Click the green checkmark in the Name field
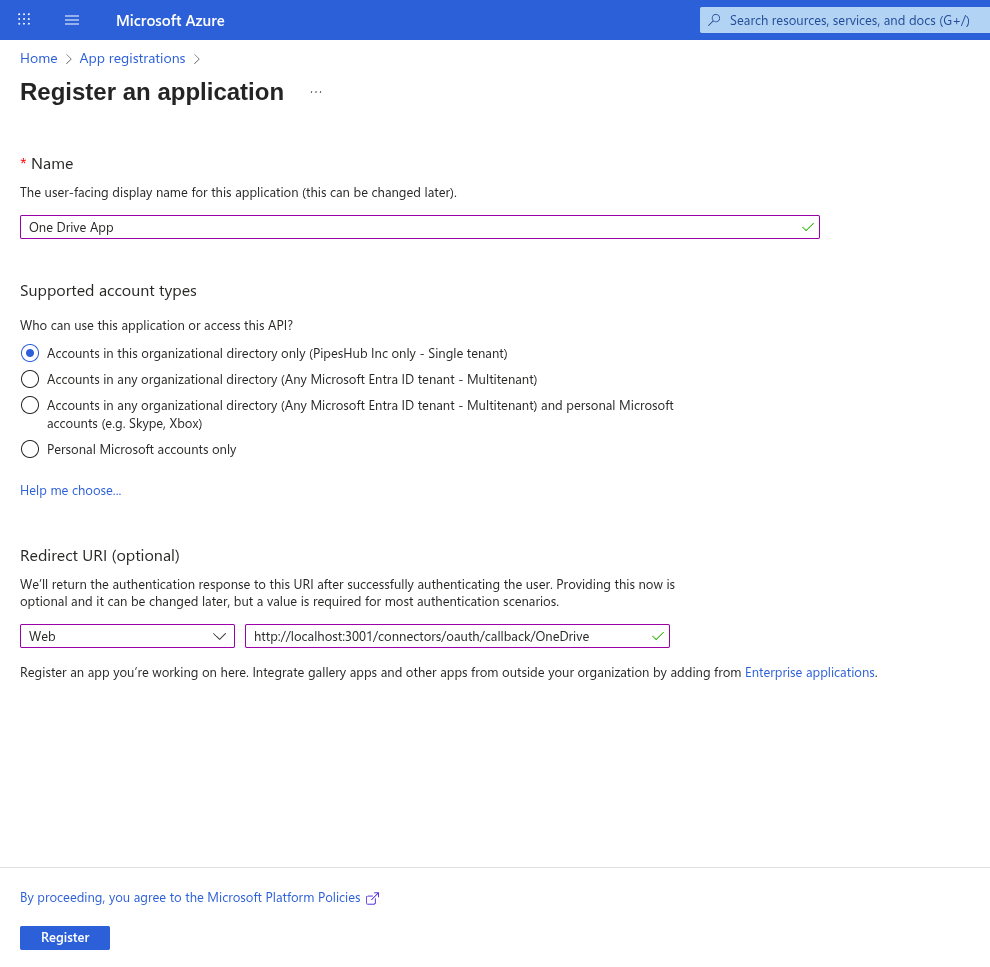This screenshot has width=990, height=967. coord(806,227)
